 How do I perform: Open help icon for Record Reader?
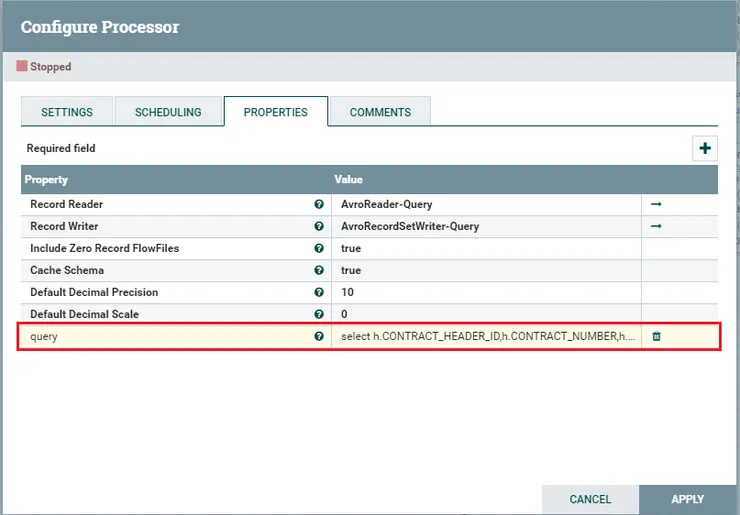point(319,204)
